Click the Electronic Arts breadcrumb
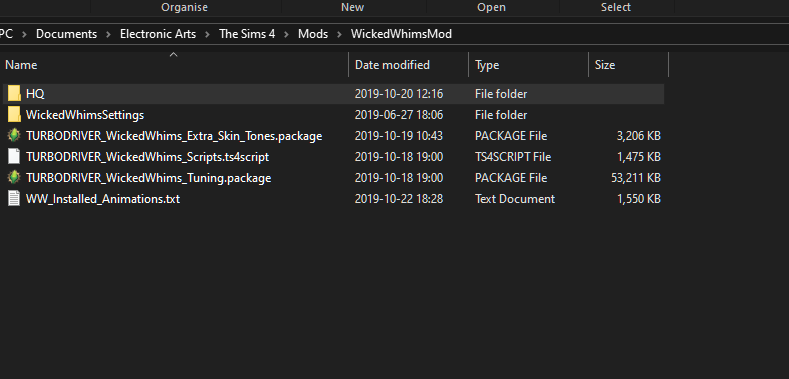The image size is (789, 379). tap(158, 34)
